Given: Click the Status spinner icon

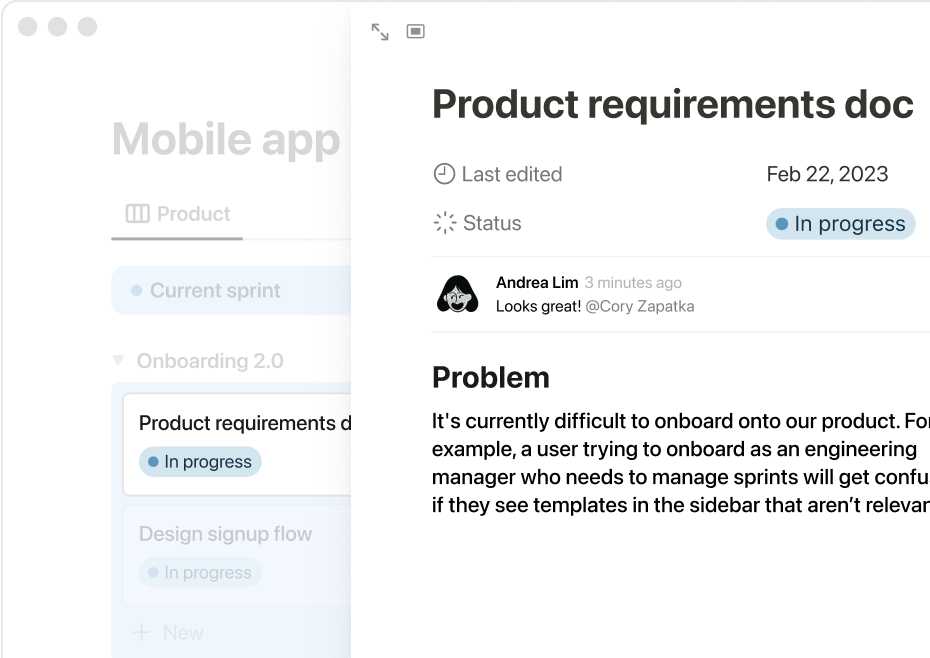Looking at the screenshot, I should point(444,223).
